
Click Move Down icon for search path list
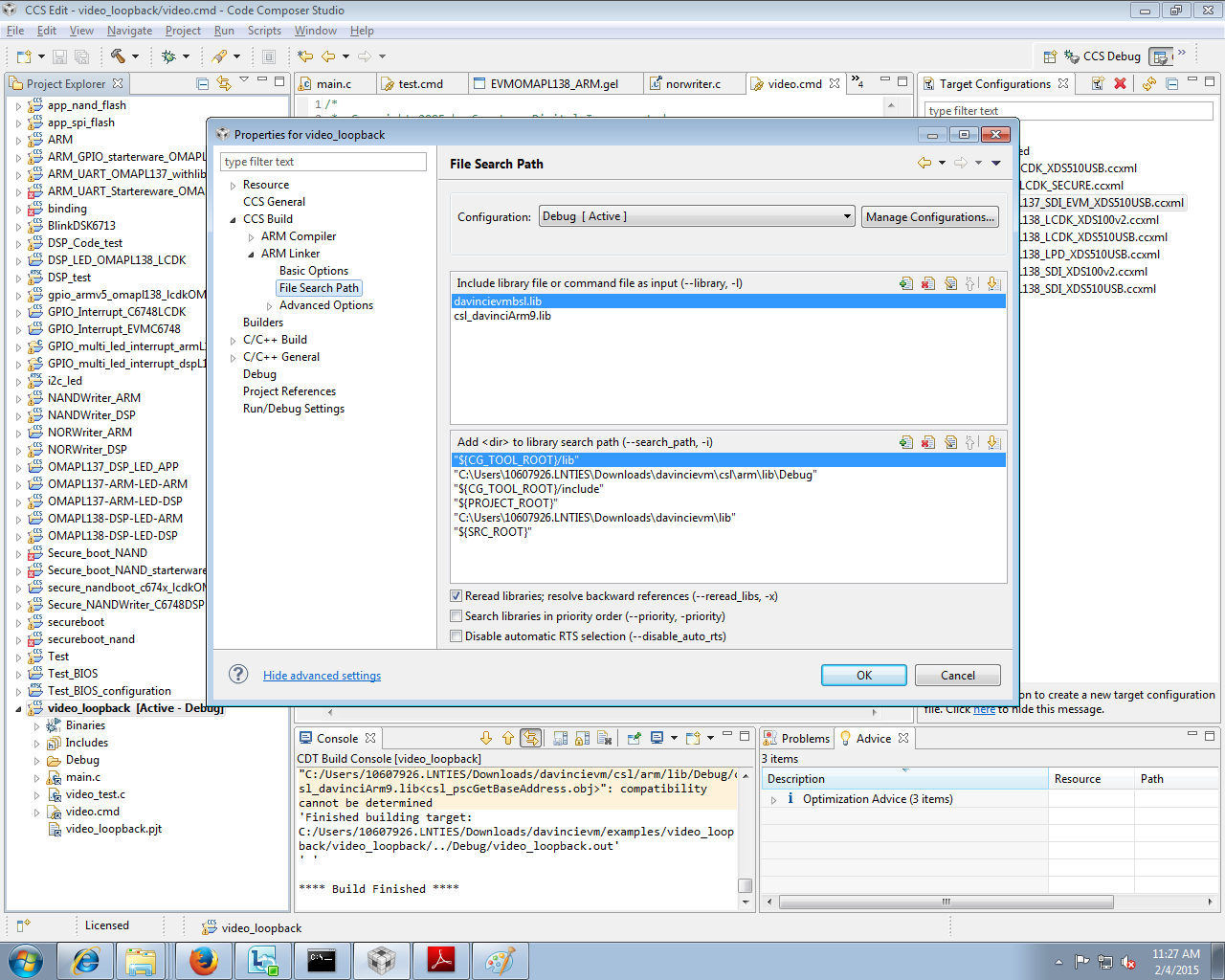coord(993,442)
